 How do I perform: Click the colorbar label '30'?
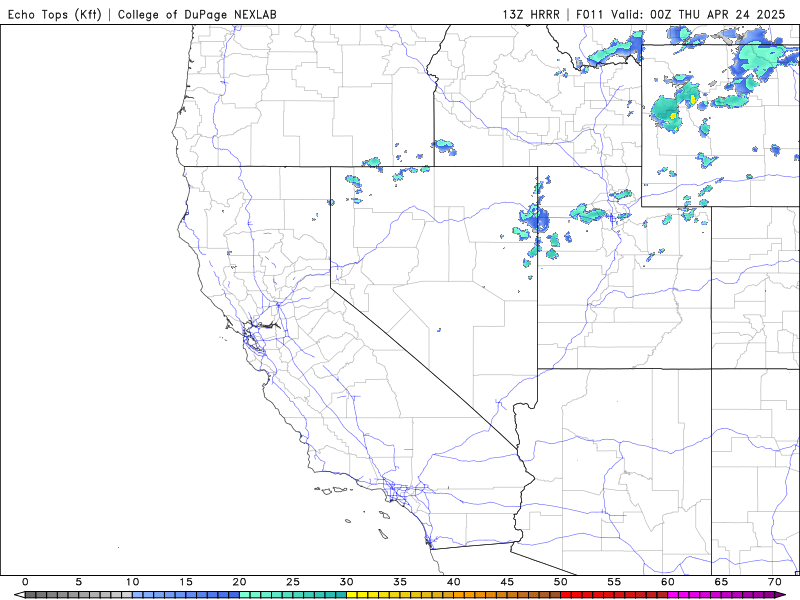(x=346, y=582)
